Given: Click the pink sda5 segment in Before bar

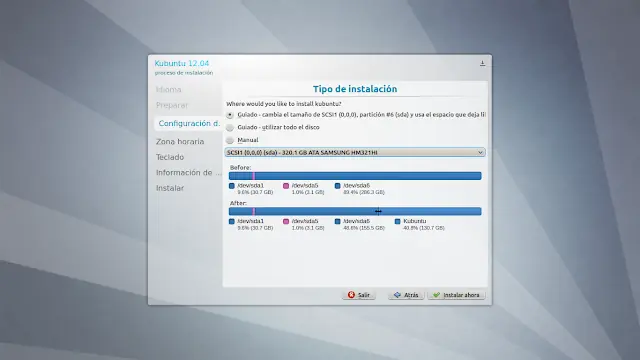Looking at the screenshot, I should 253,176.
